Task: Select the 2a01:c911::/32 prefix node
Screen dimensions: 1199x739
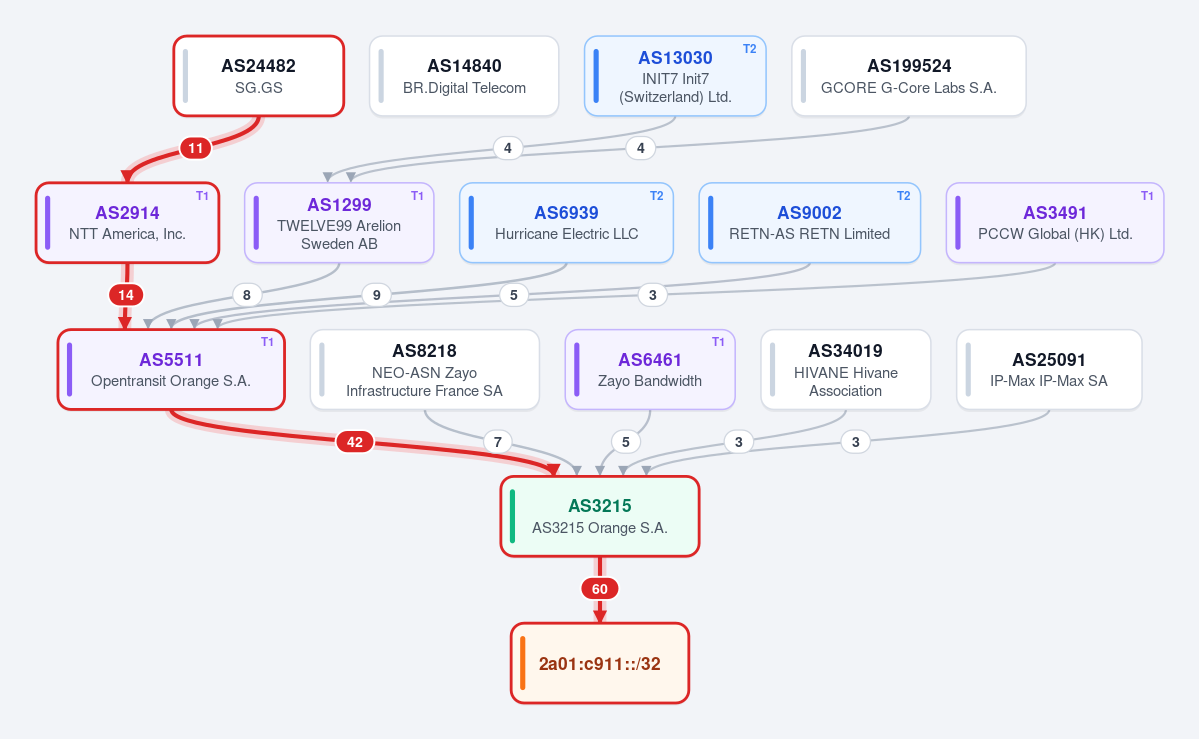Action: (600, 663)
